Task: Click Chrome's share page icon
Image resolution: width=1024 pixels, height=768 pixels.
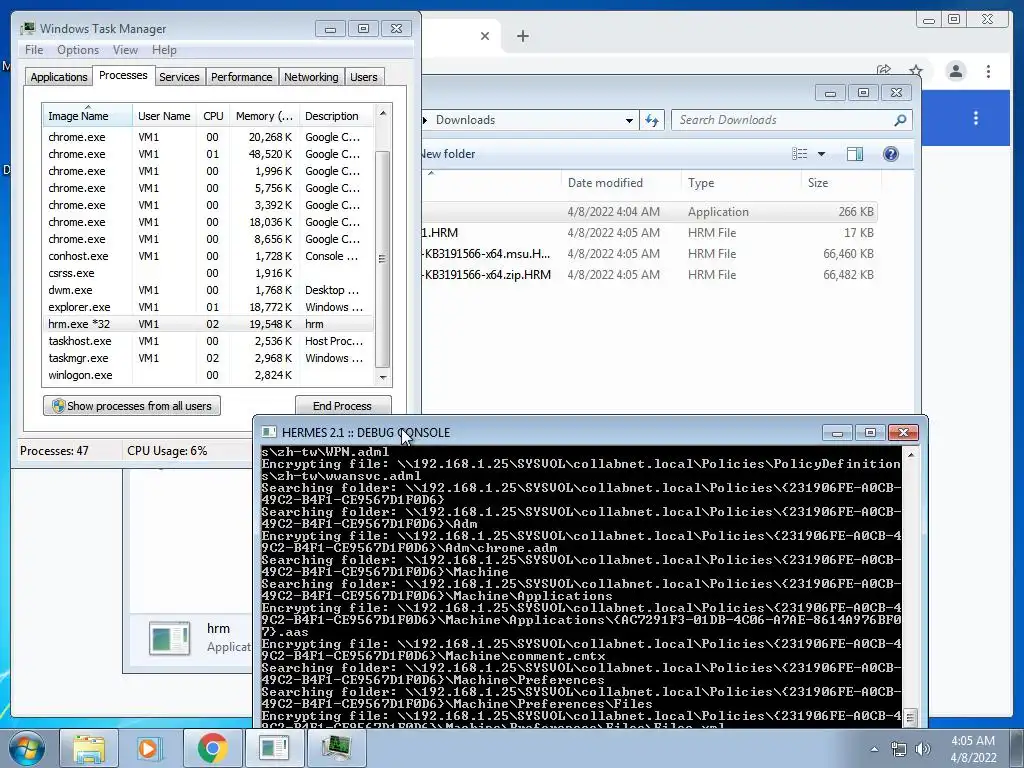Action: click(884, 70)
